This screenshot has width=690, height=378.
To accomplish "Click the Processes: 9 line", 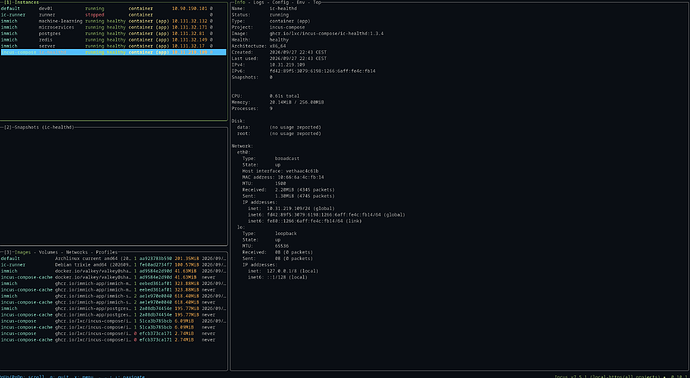I will [x=252, y=108].
